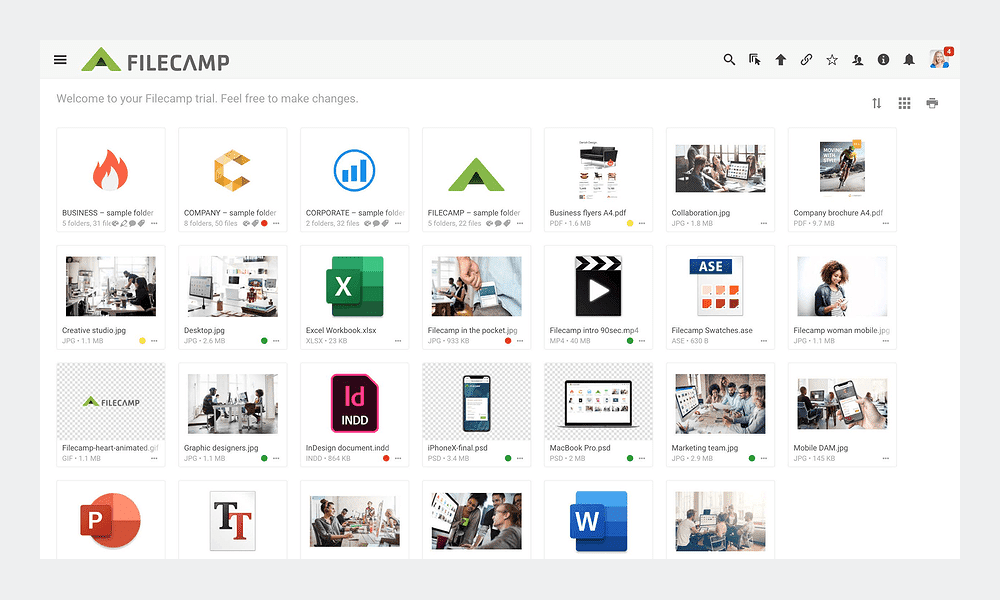This screenshot has height=600, width=1000.
Task: Select the Word document icon
Action: [x=598, y=521]
